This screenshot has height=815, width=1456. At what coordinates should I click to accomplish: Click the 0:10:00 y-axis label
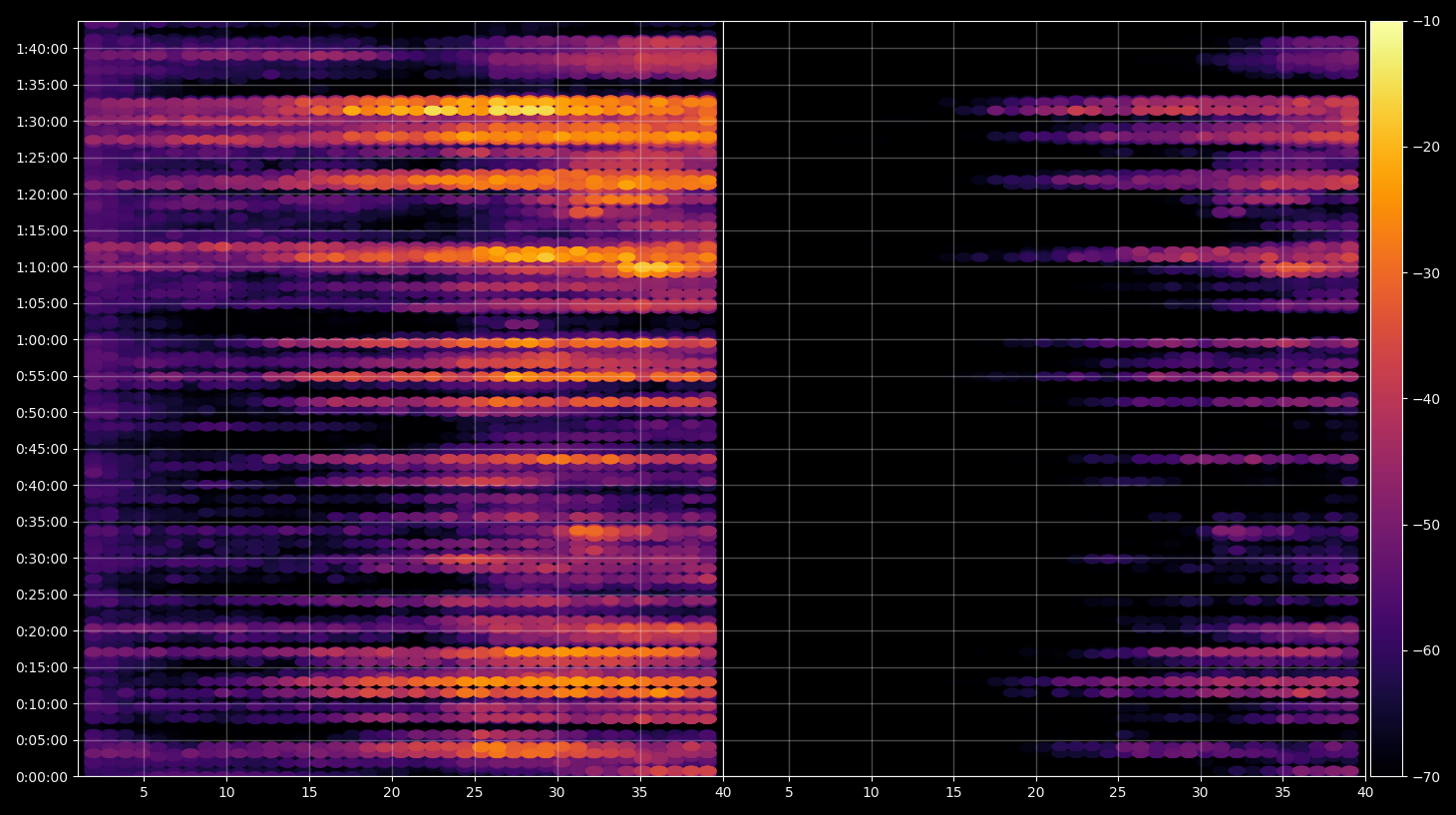[x=42, y=704]
